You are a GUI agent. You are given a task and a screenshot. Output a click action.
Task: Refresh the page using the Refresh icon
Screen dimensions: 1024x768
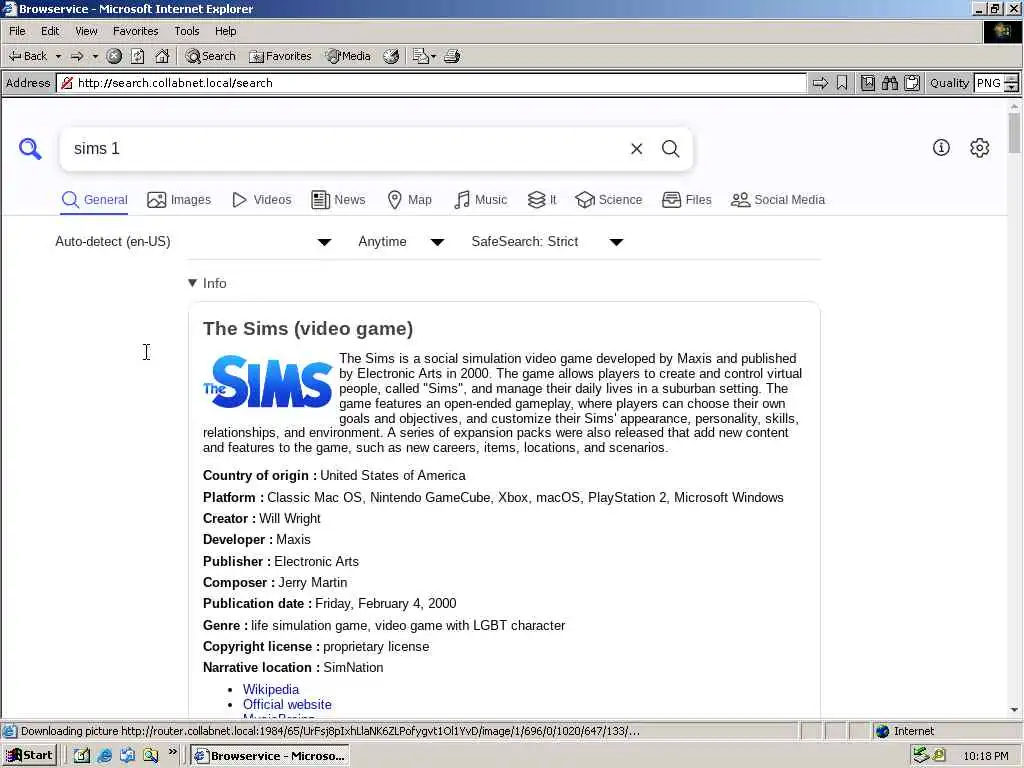[138, 56]
